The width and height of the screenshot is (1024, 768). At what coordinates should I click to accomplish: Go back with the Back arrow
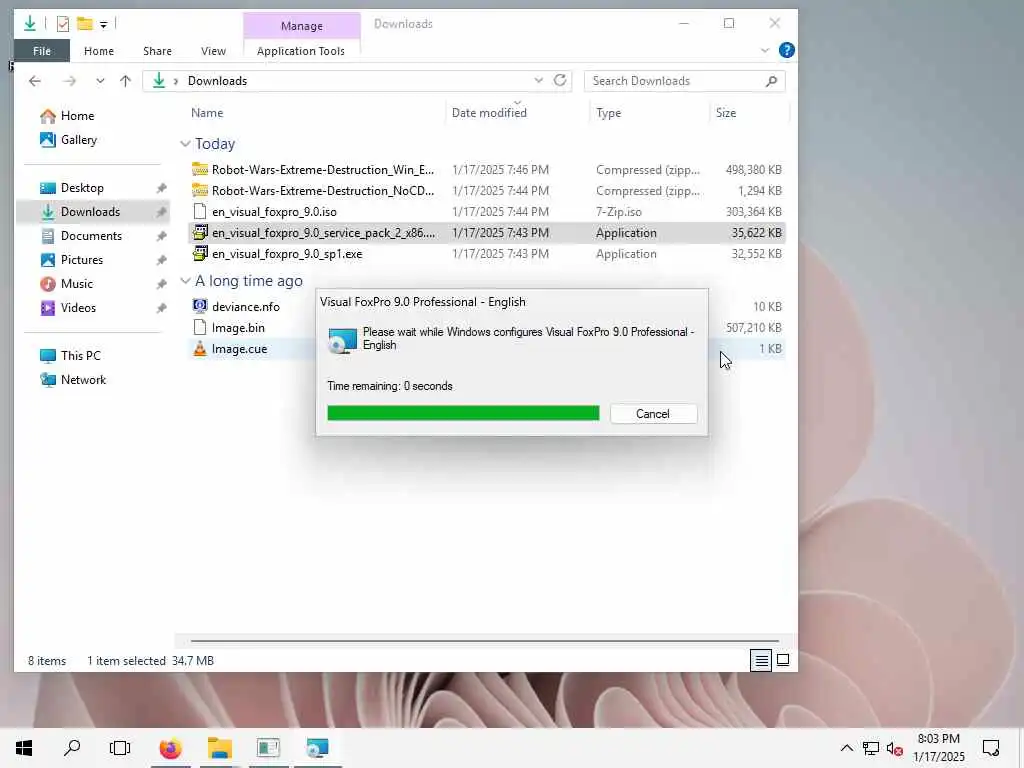tap(35, 81)
